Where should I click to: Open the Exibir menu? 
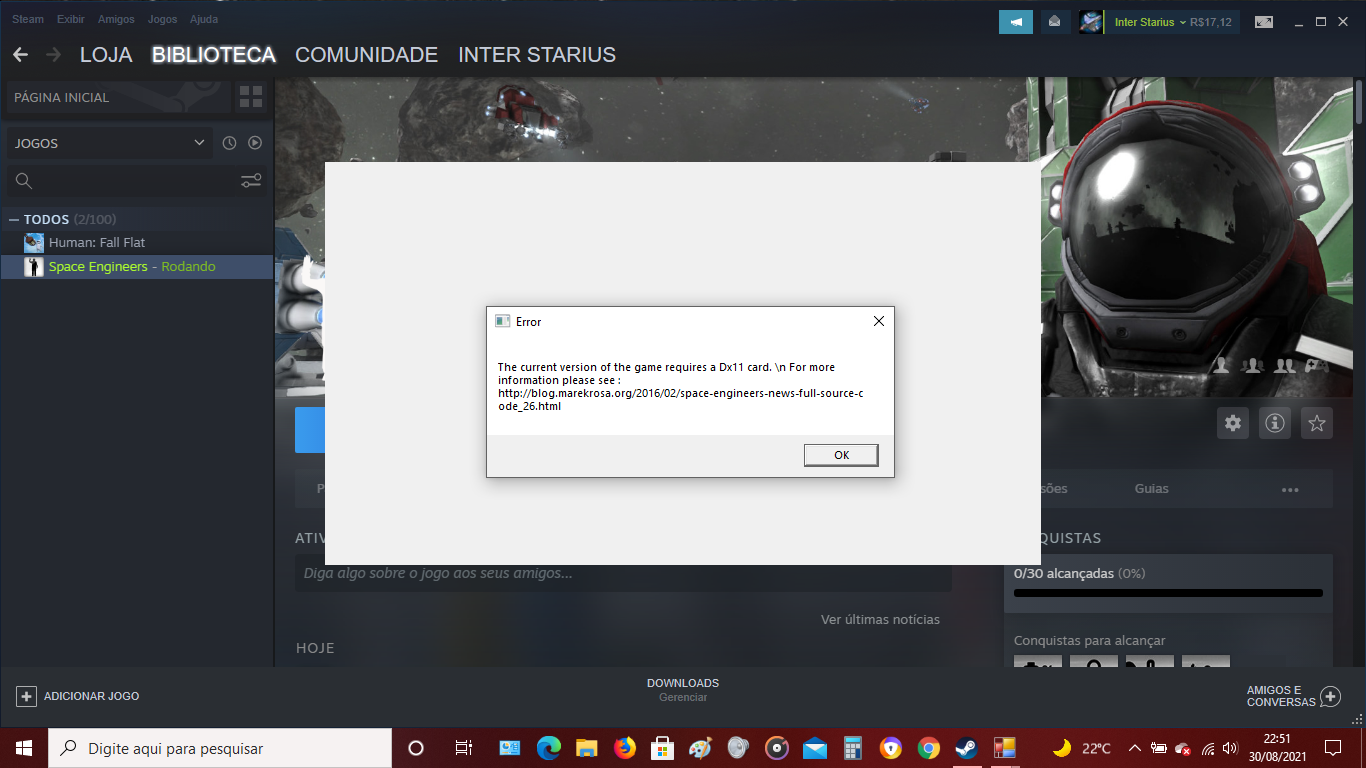coord(71,19)
